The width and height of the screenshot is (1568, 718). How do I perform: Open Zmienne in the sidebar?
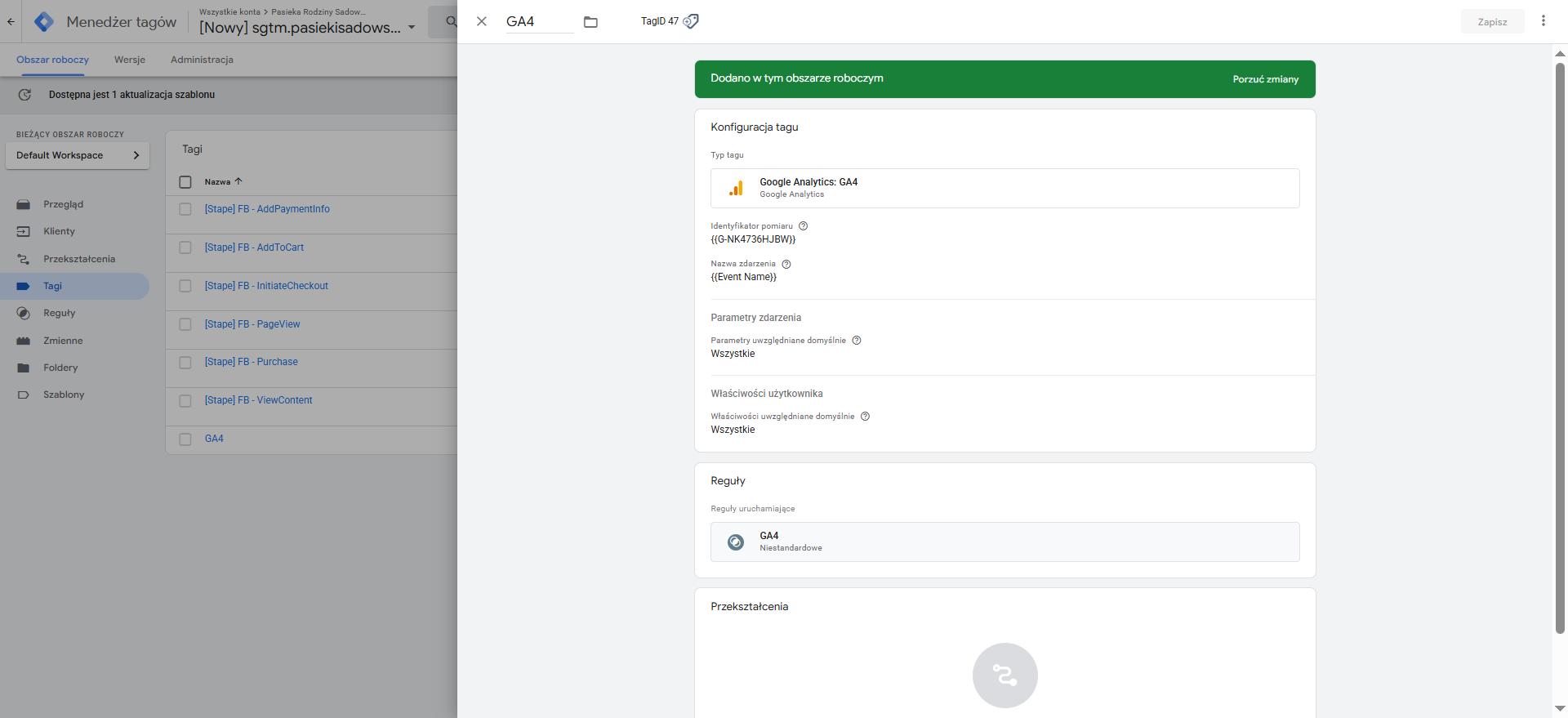pyautogui.click(x=63, y=341)
